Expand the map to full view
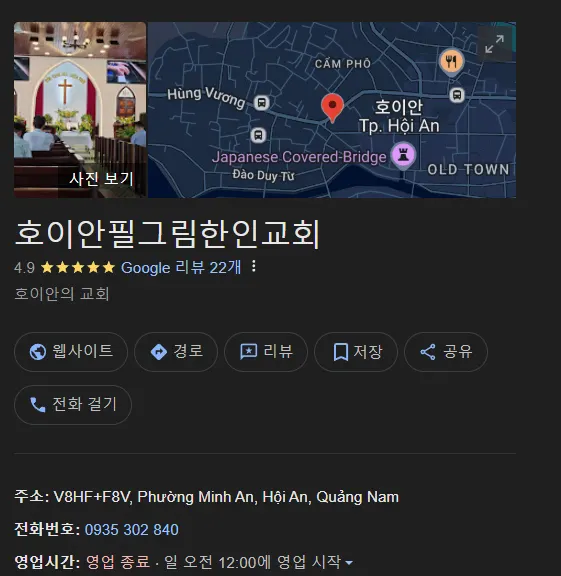This screenshot has width=561, height=576. point(494,44)
